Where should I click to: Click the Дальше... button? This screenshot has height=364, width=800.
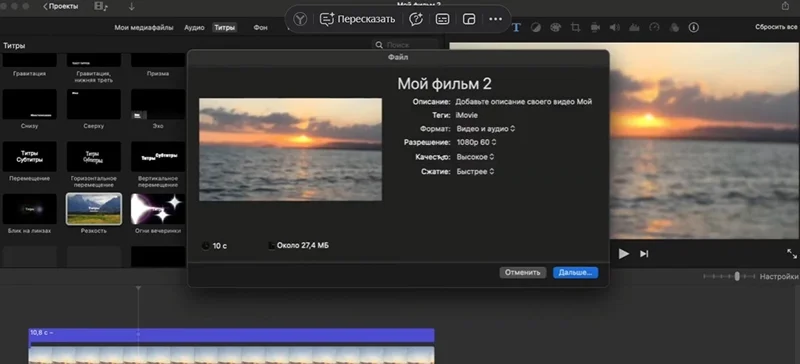coord(576,273)
